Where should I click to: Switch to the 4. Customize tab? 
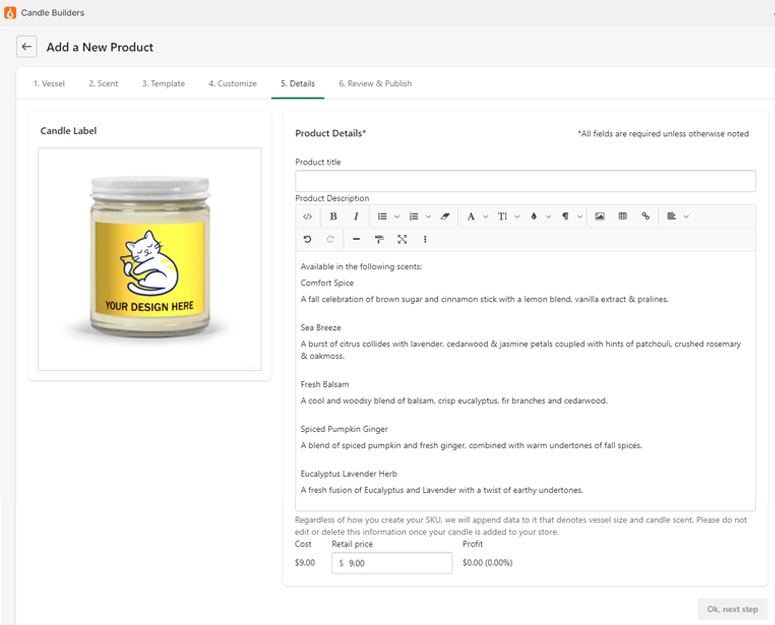[232, 84]
